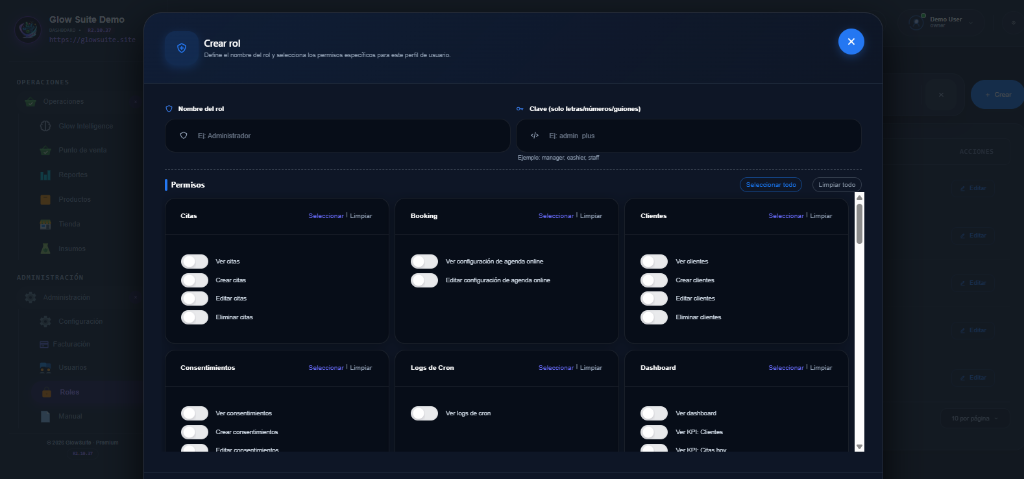Collapse the Operaciones sidebar group
Image resolution: width=1024 pixels, height=479 pixels.
(x=135, y=102)
